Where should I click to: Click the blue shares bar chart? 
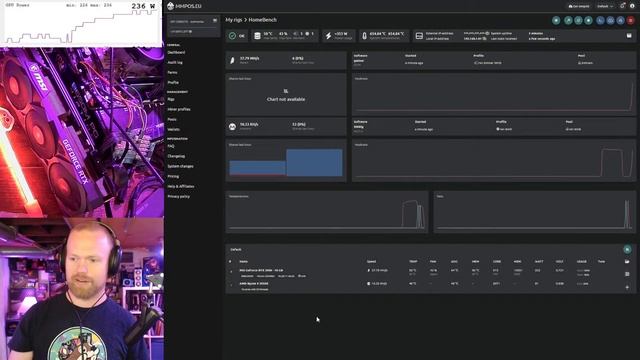click(286, 162)
